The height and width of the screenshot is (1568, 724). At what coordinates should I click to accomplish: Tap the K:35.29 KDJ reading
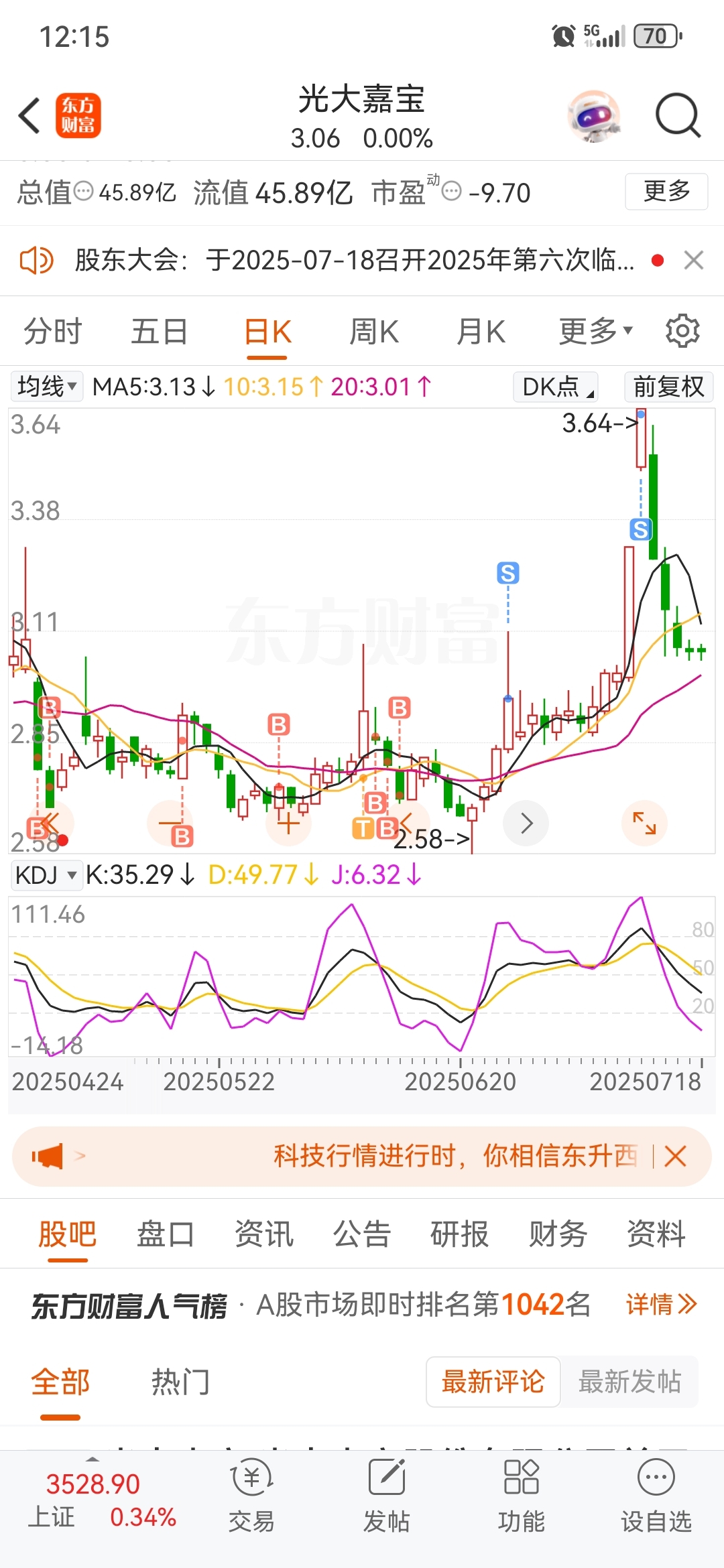[x=139, y=875]
